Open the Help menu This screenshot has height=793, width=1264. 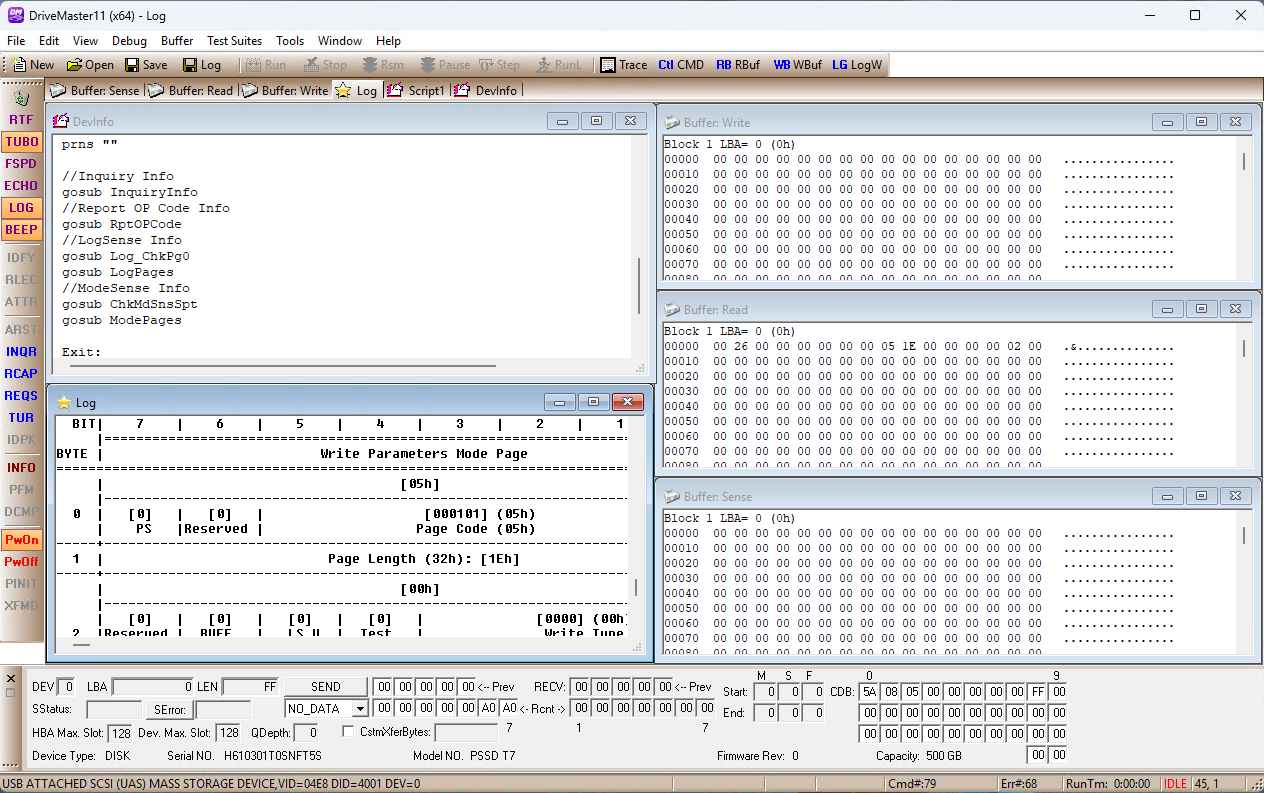[388, 40]
